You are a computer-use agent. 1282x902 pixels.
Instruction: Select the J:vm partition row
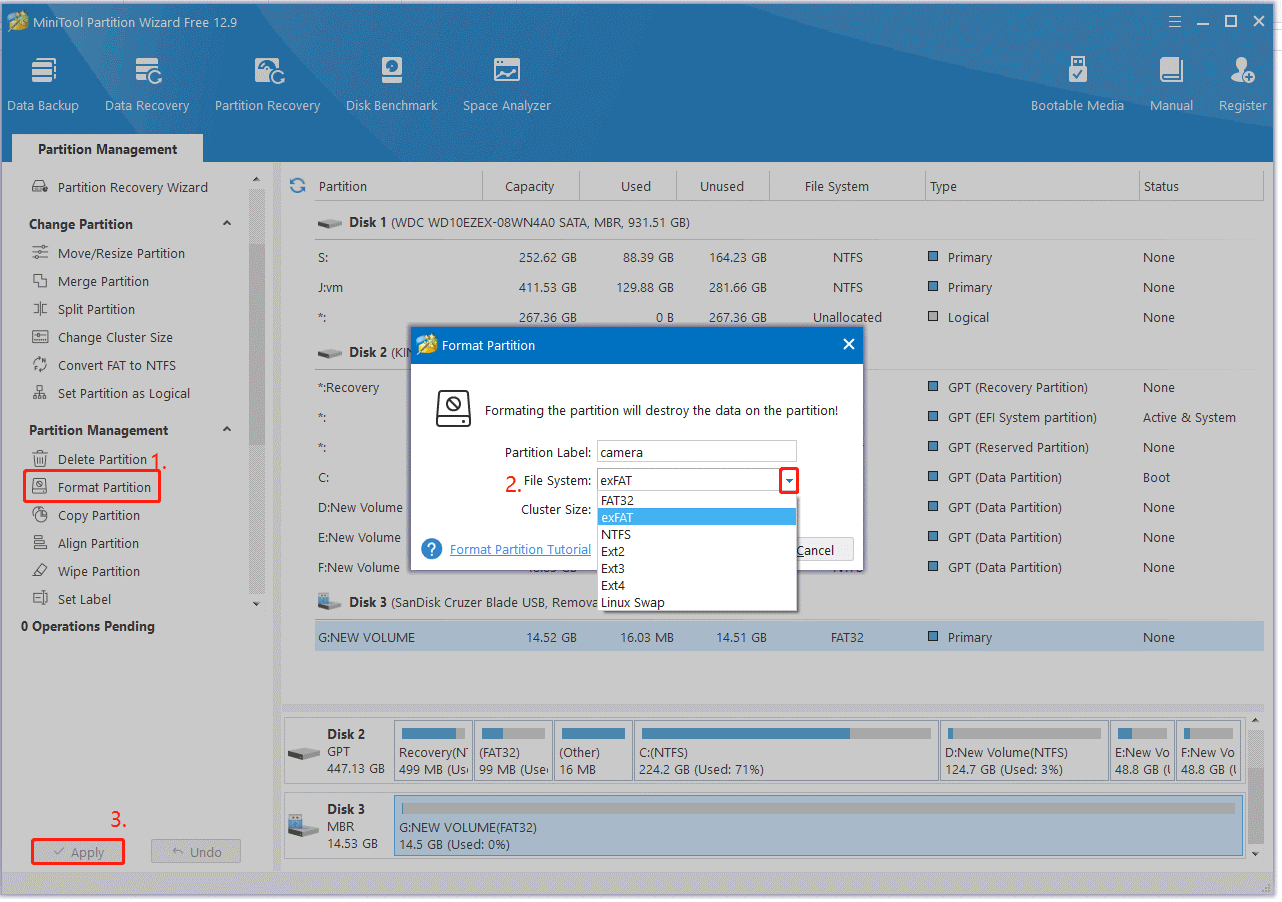(789, 287)
